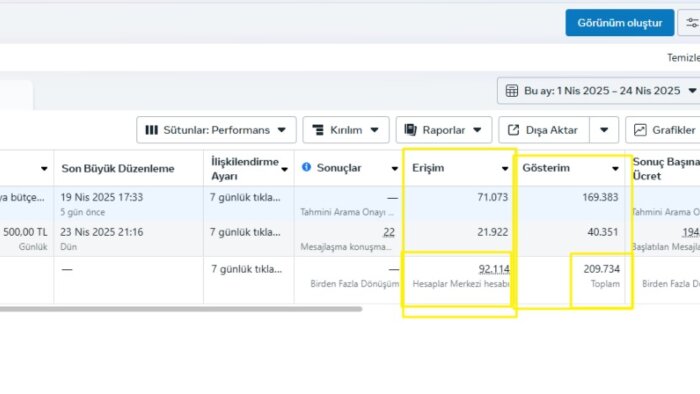Viewport: 700px width, 394px height.
Task: Open Gösterim column menu arrow
Action: coord(615,169)
